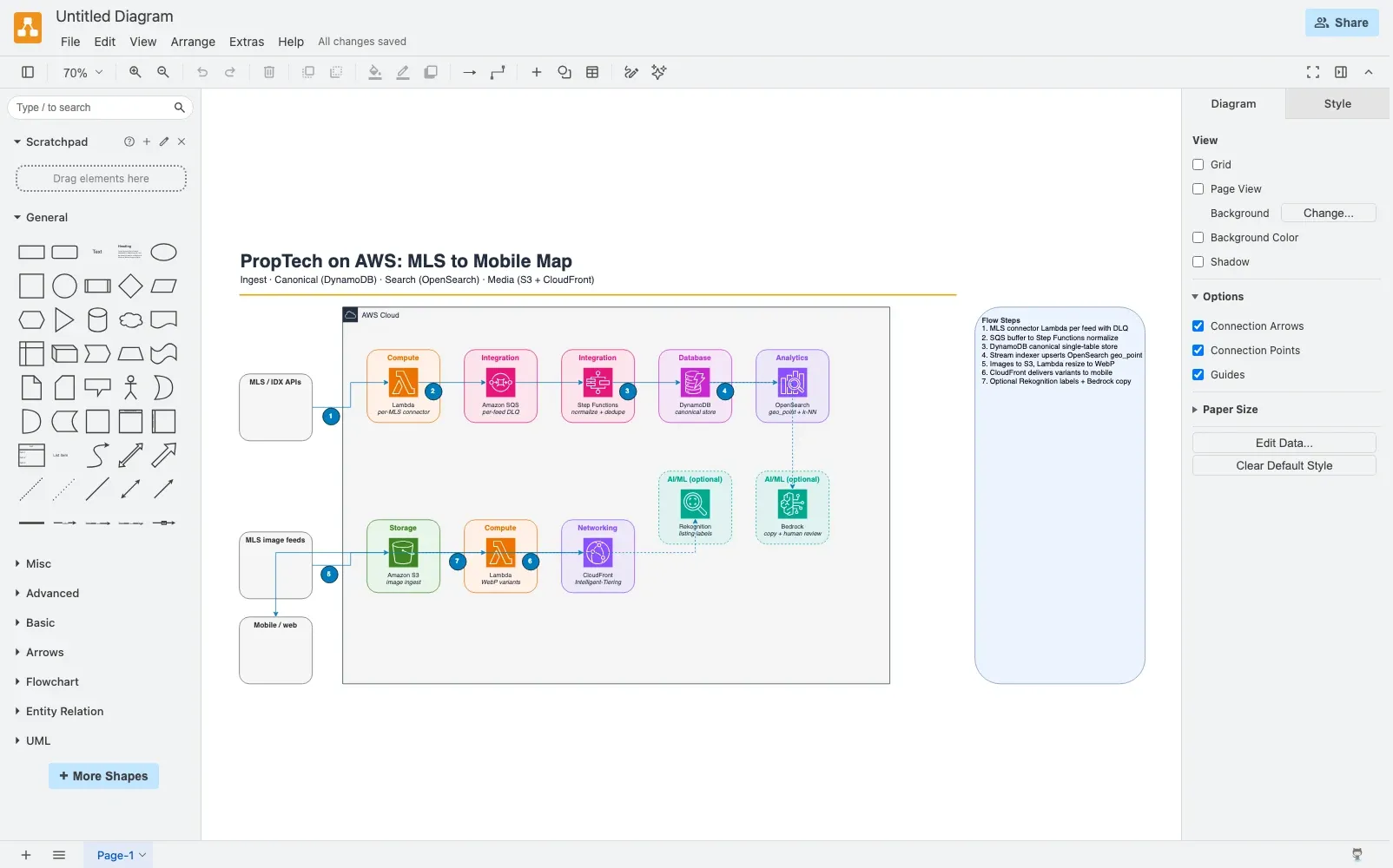
Task: Click the Edit Data... button
Action: point(1284,443)
